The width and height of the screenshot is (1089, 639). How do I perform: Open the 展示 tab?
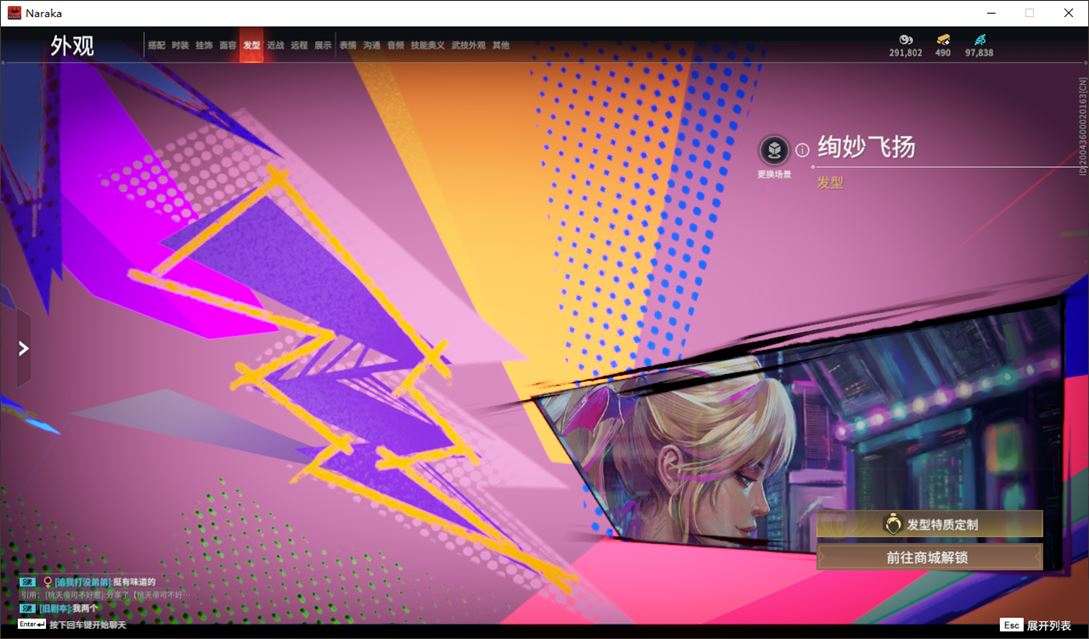[323, 45]
